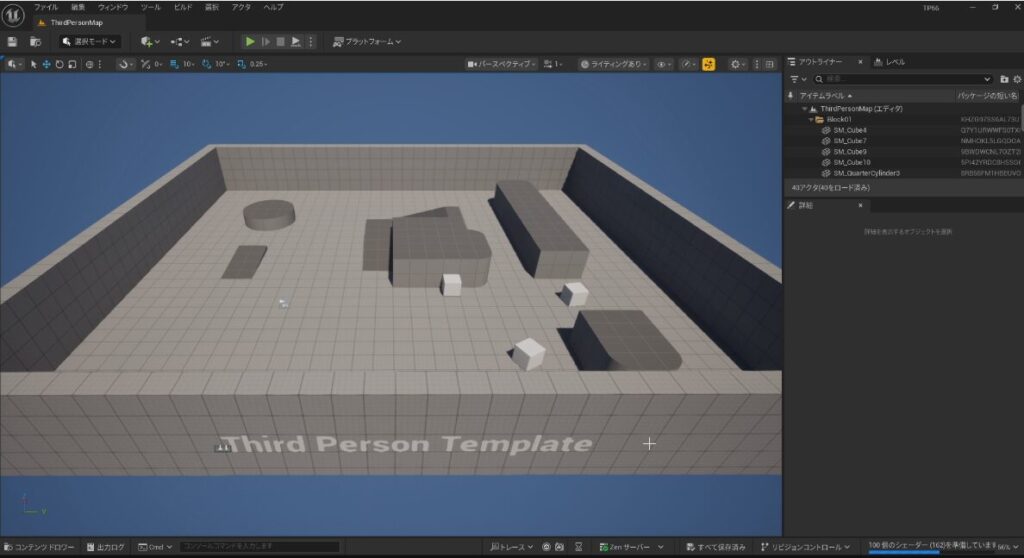Click the save current level icon
Viewport: 1024px width, 558px height.
(12, 42)
